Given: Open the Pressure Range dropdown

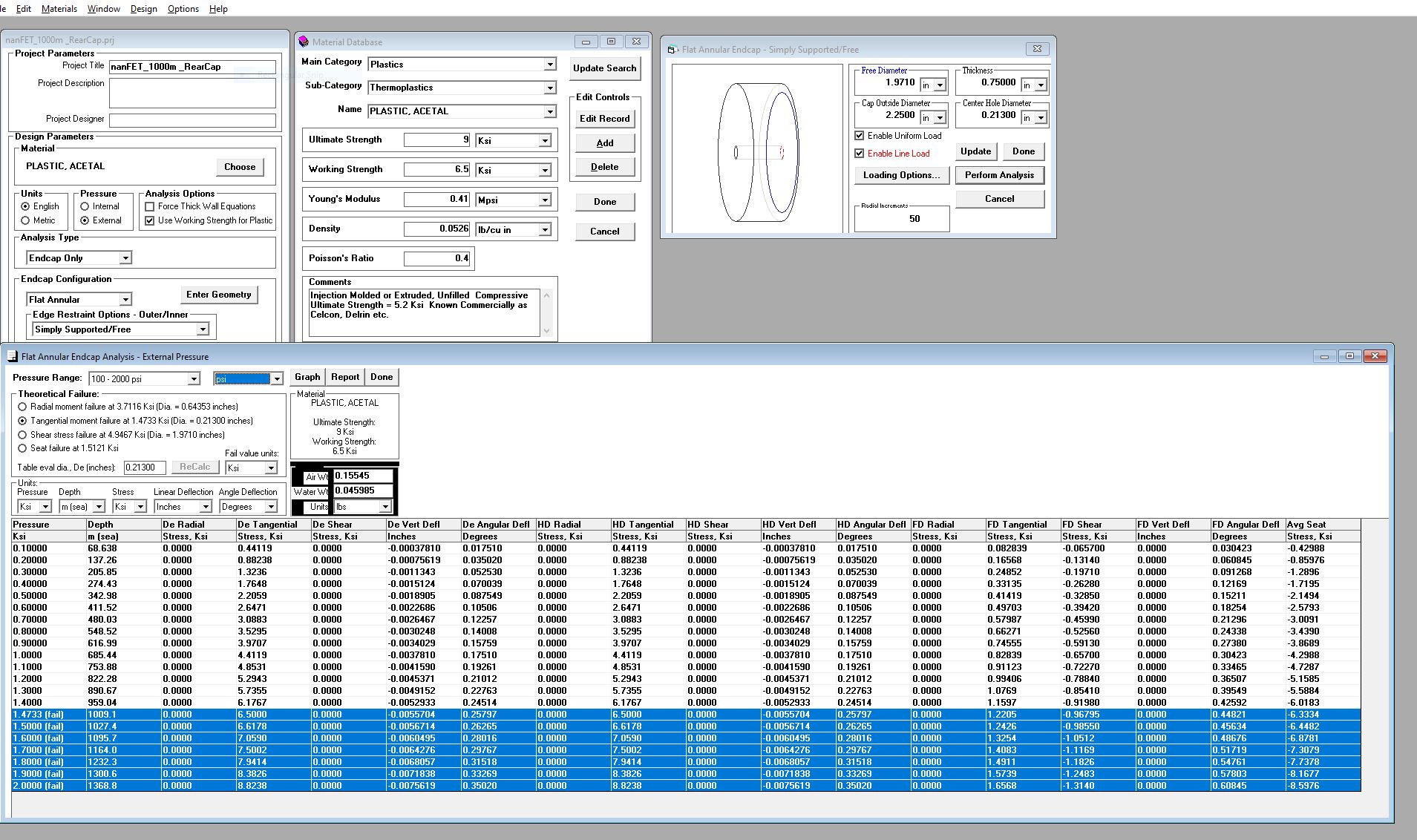Looking at the screenshot, I should click(x=194, y=379).
